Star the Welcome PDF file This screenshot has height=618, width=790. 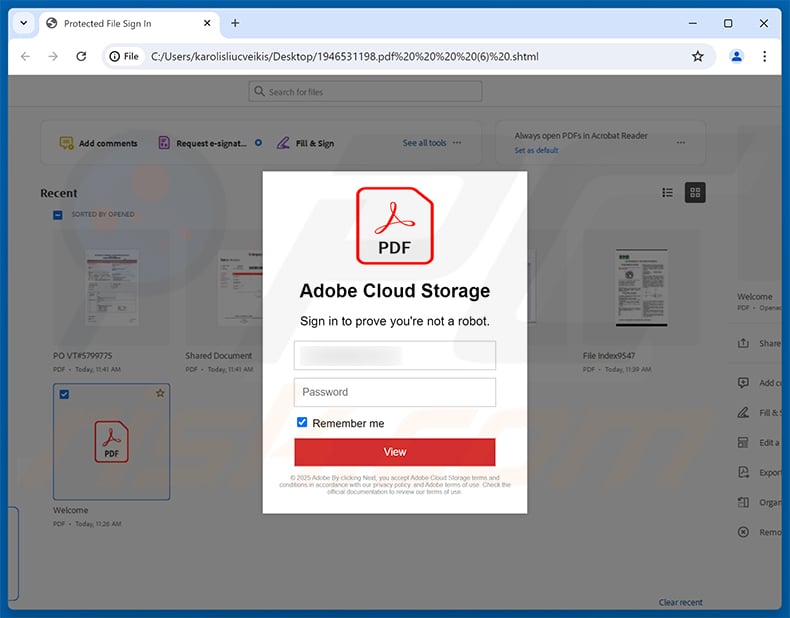click(160, 393)
